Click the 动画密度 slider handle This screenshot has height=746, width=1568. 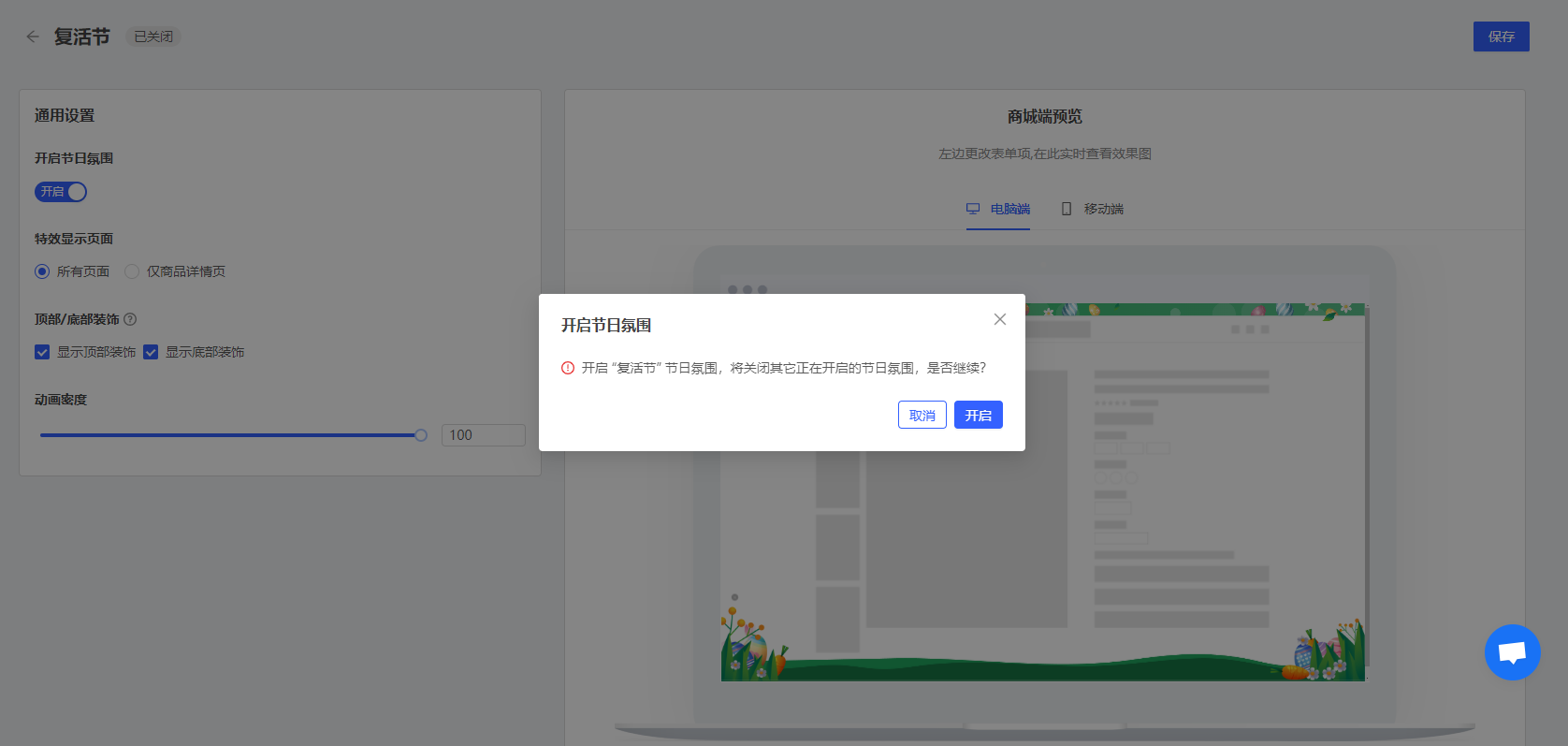click(421, 435)
